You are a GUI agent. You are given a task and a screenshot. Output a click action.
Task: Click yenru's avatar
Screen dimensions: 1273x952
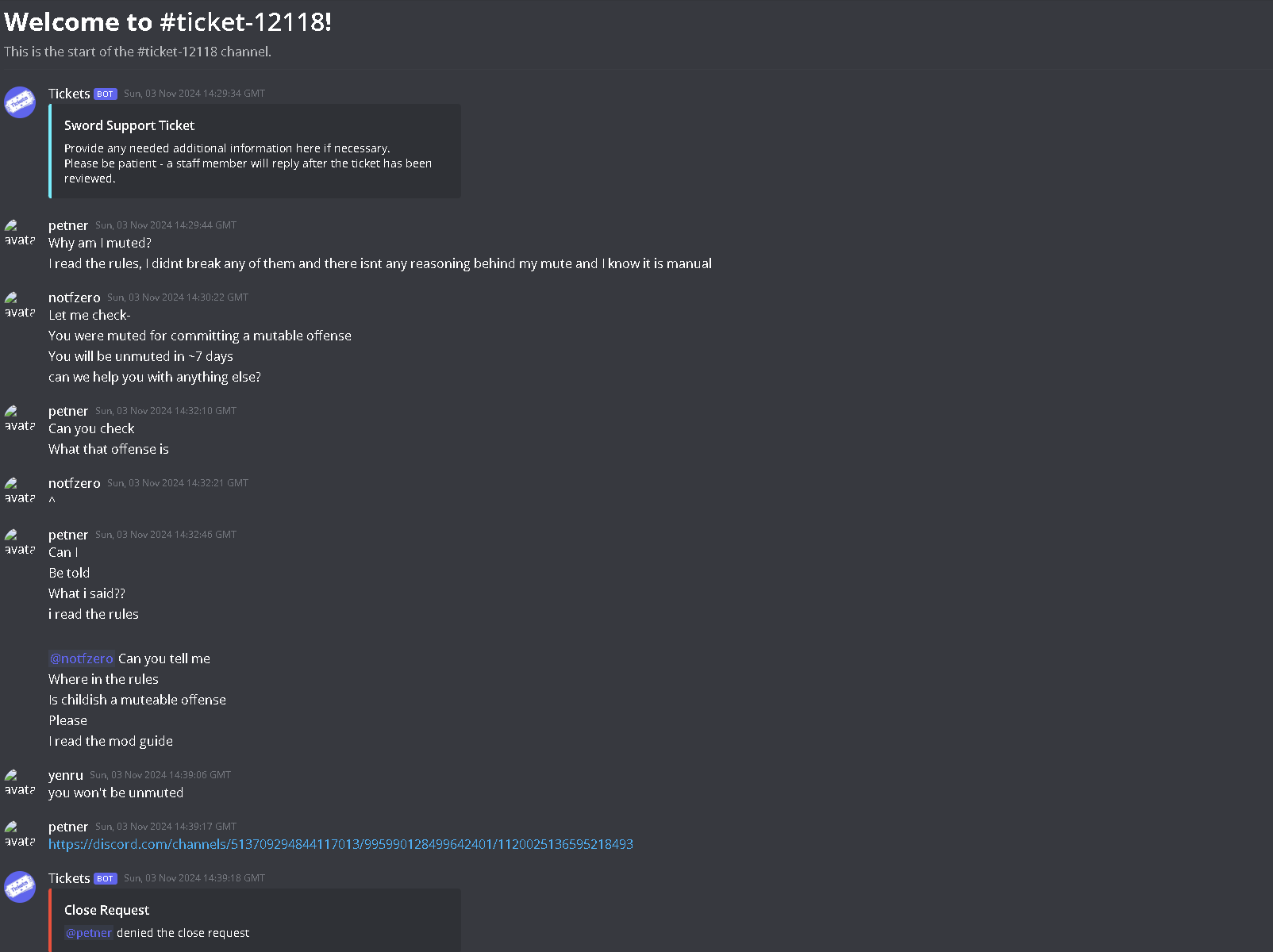[20, 783]
